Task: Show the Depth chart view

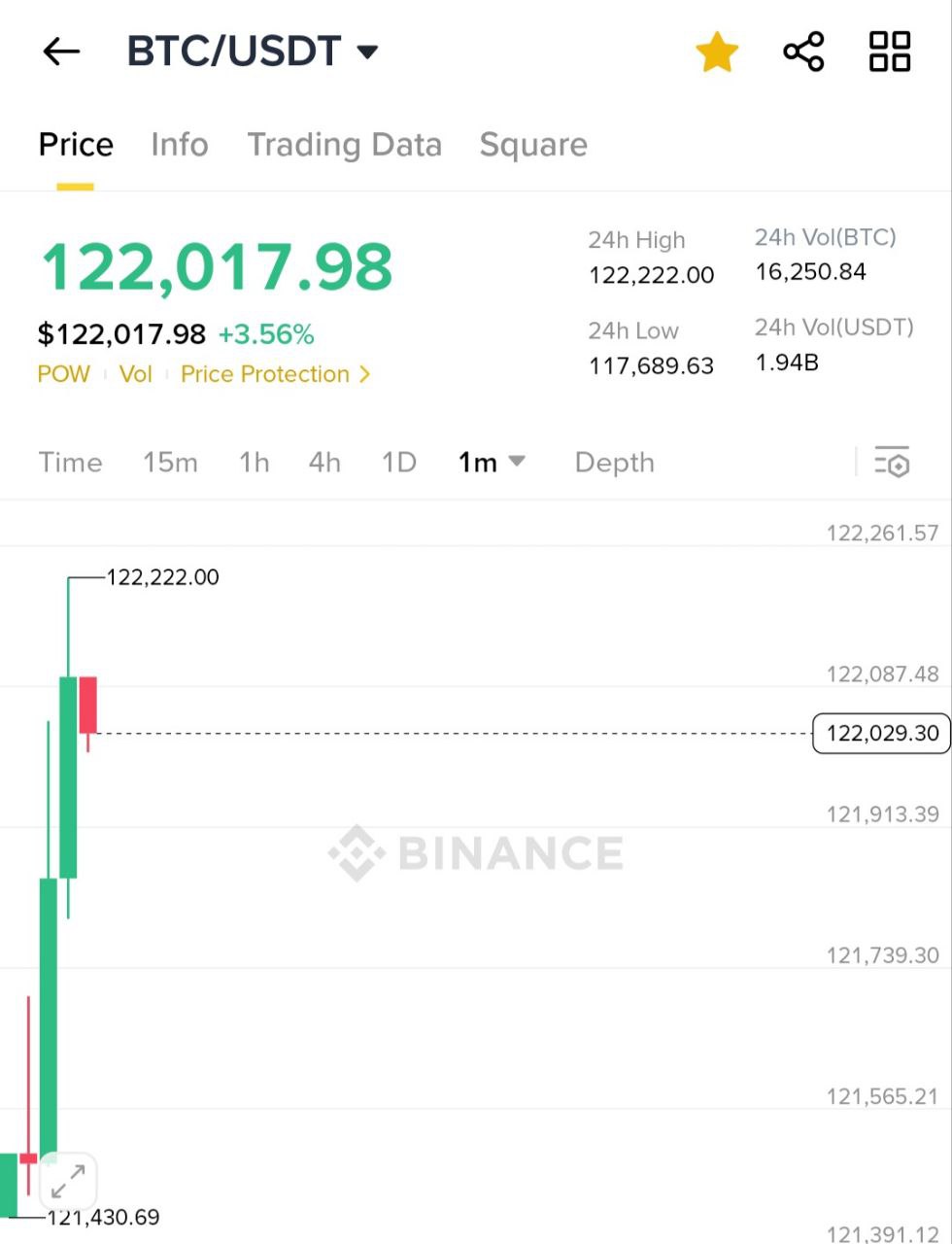Action: click(x=615, y=463)
